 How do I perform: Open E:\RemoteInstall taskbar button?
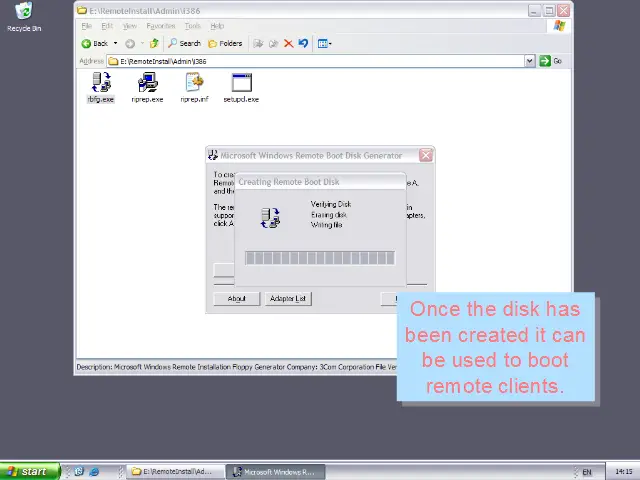pos(176,472)
